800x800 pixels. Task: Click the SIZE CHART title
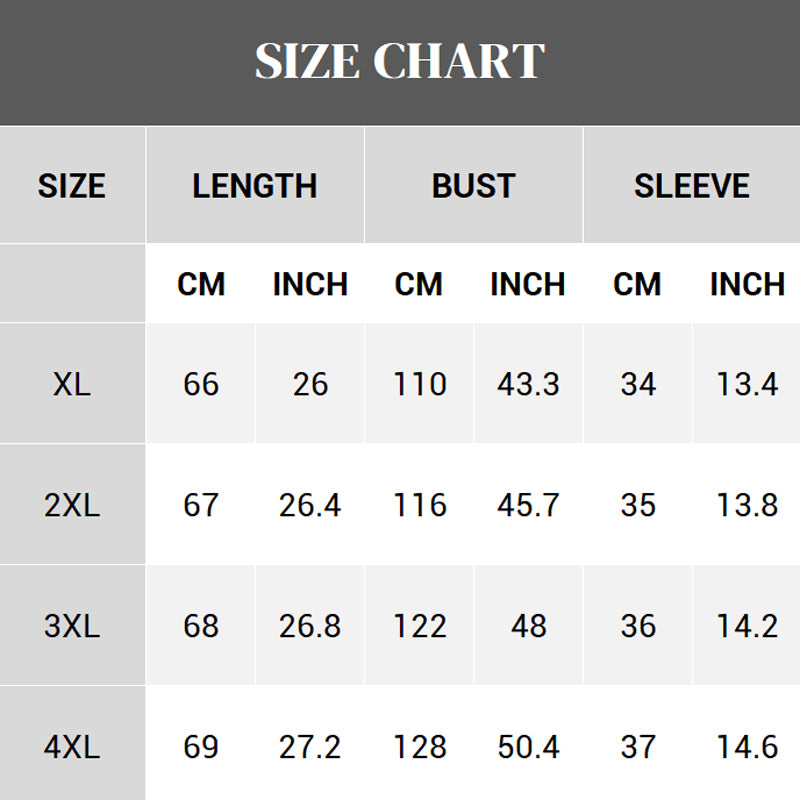coord(400,61)
